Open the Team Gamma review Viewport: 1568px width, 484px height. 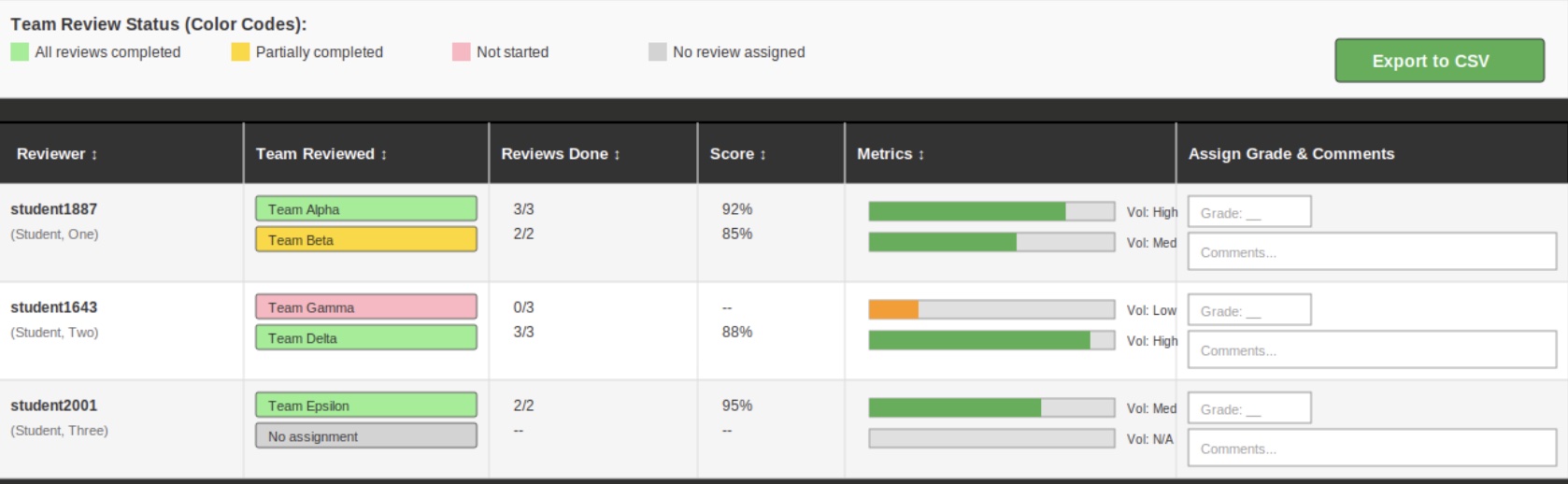point(365,306)
